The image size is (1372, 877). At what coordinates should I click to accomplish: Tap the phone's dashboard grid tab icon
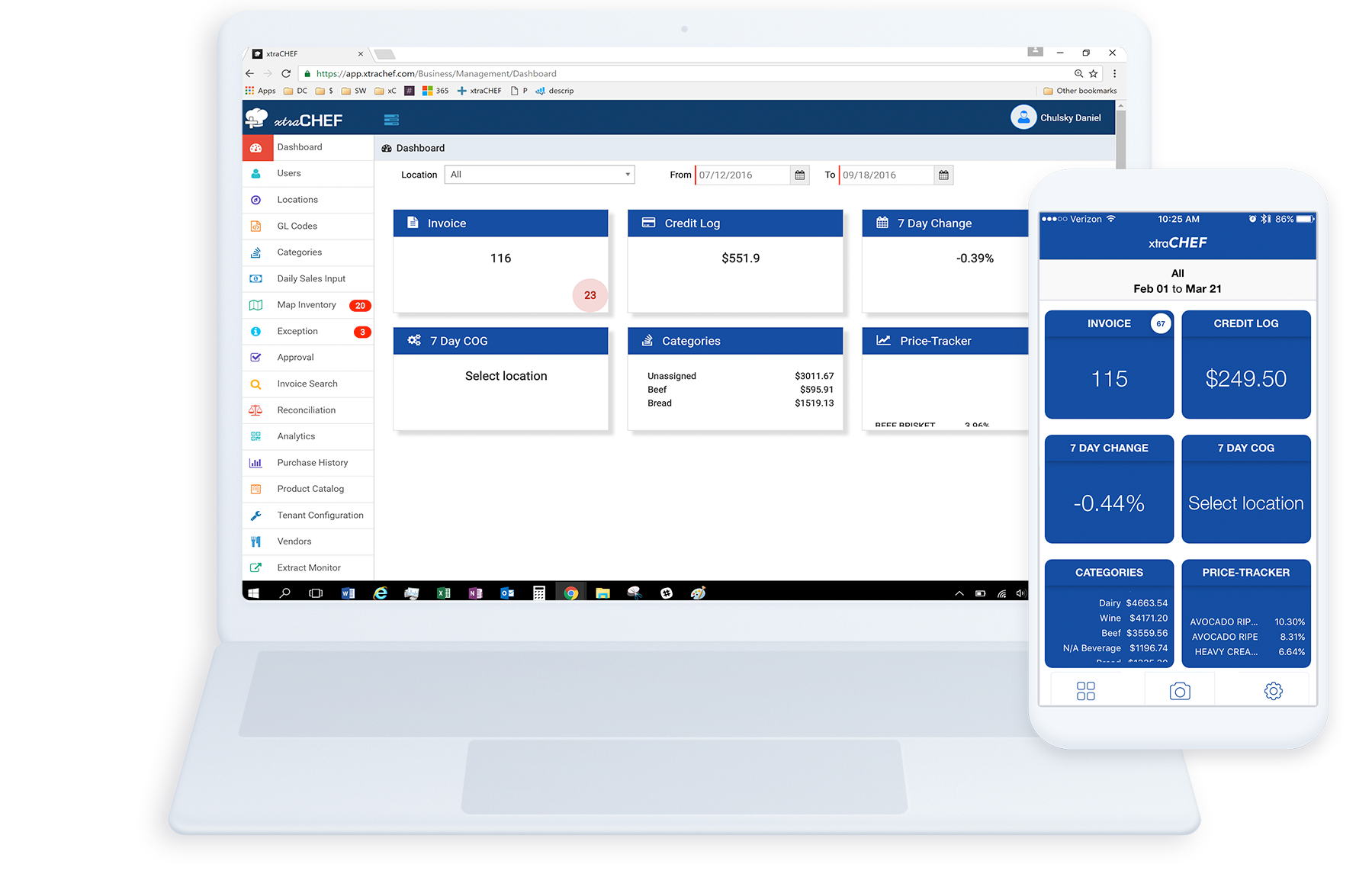coord(1086,691)
